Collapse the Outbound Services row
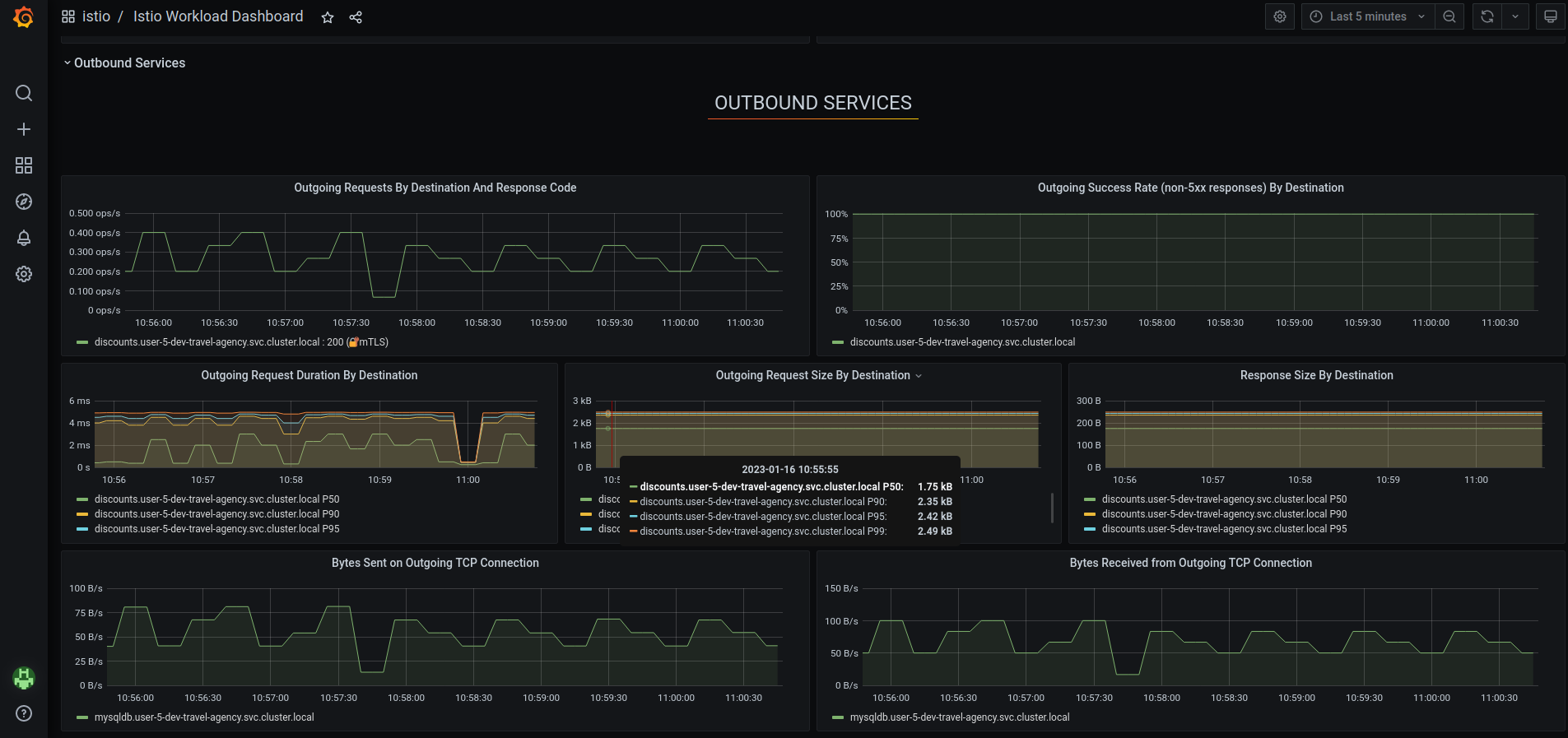This screenshot has height=738, width=1568. click(x=124, y=63)
